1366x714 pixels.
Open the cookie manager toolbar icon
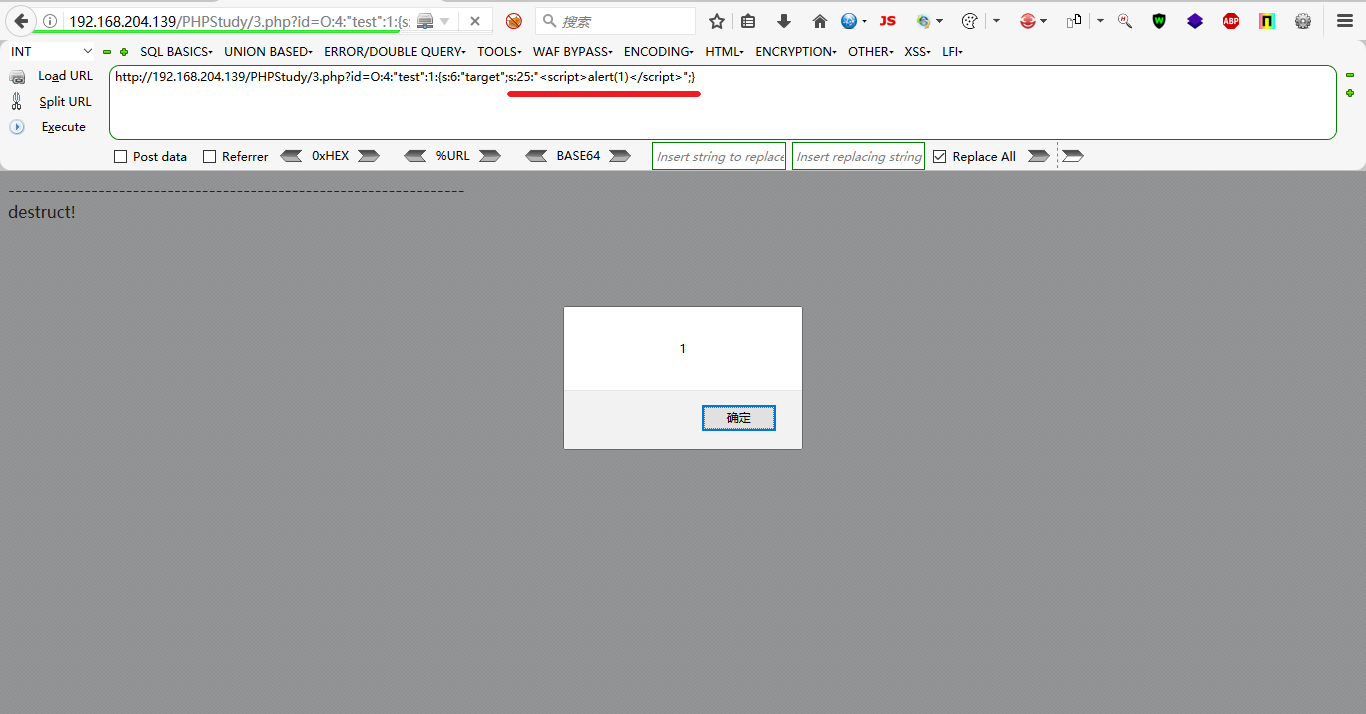[969, 20]
